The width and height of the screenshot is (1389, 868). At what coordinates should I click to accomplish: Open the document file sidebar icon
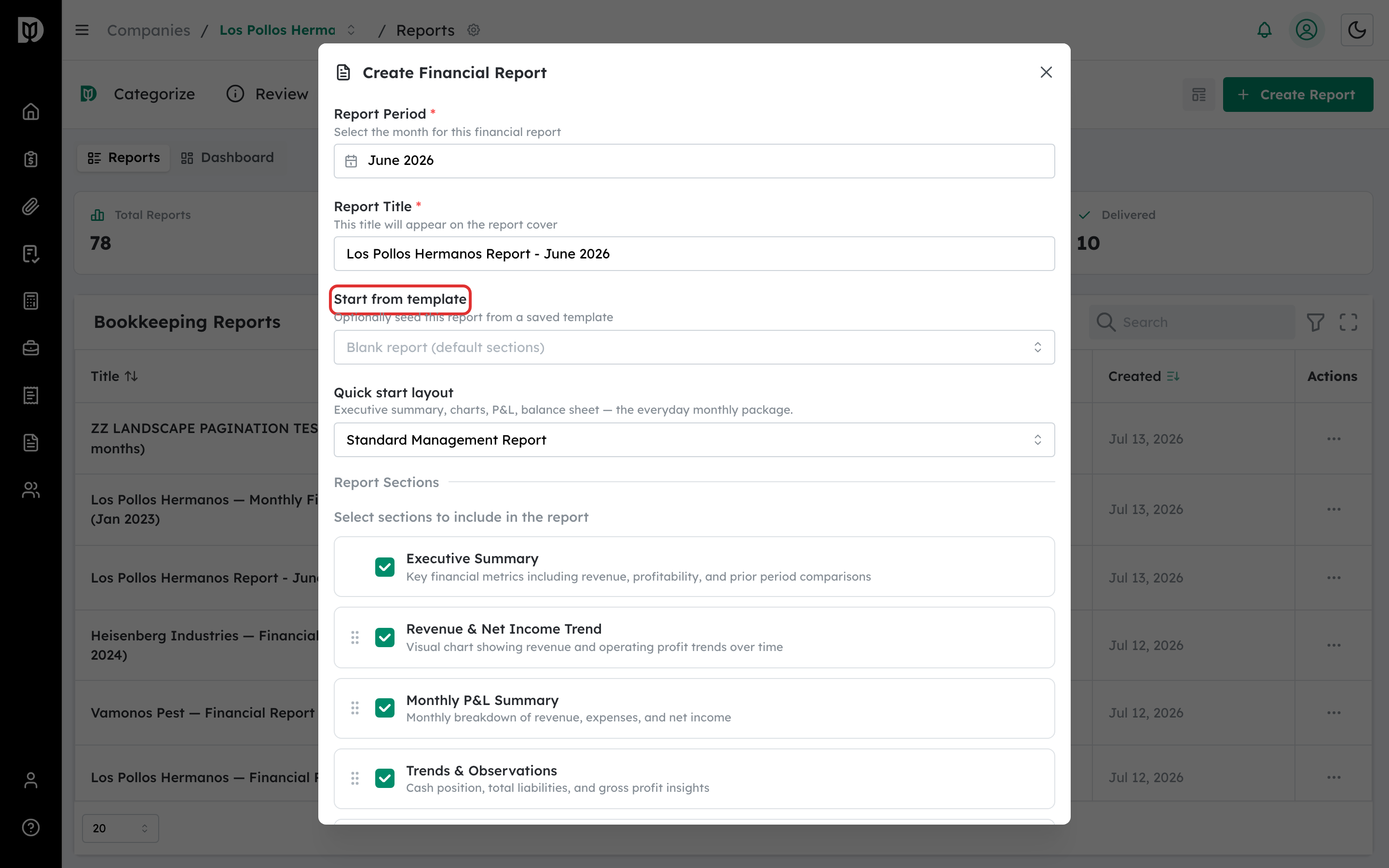point(30,443)
